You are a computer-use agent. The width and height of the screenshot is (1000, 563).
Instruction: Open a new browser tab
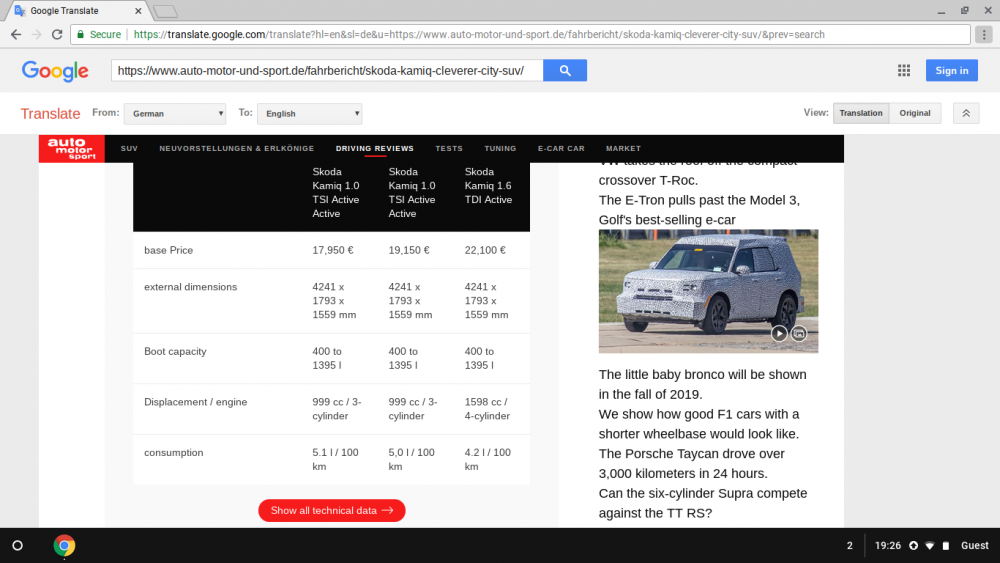[x=166, y=11]
